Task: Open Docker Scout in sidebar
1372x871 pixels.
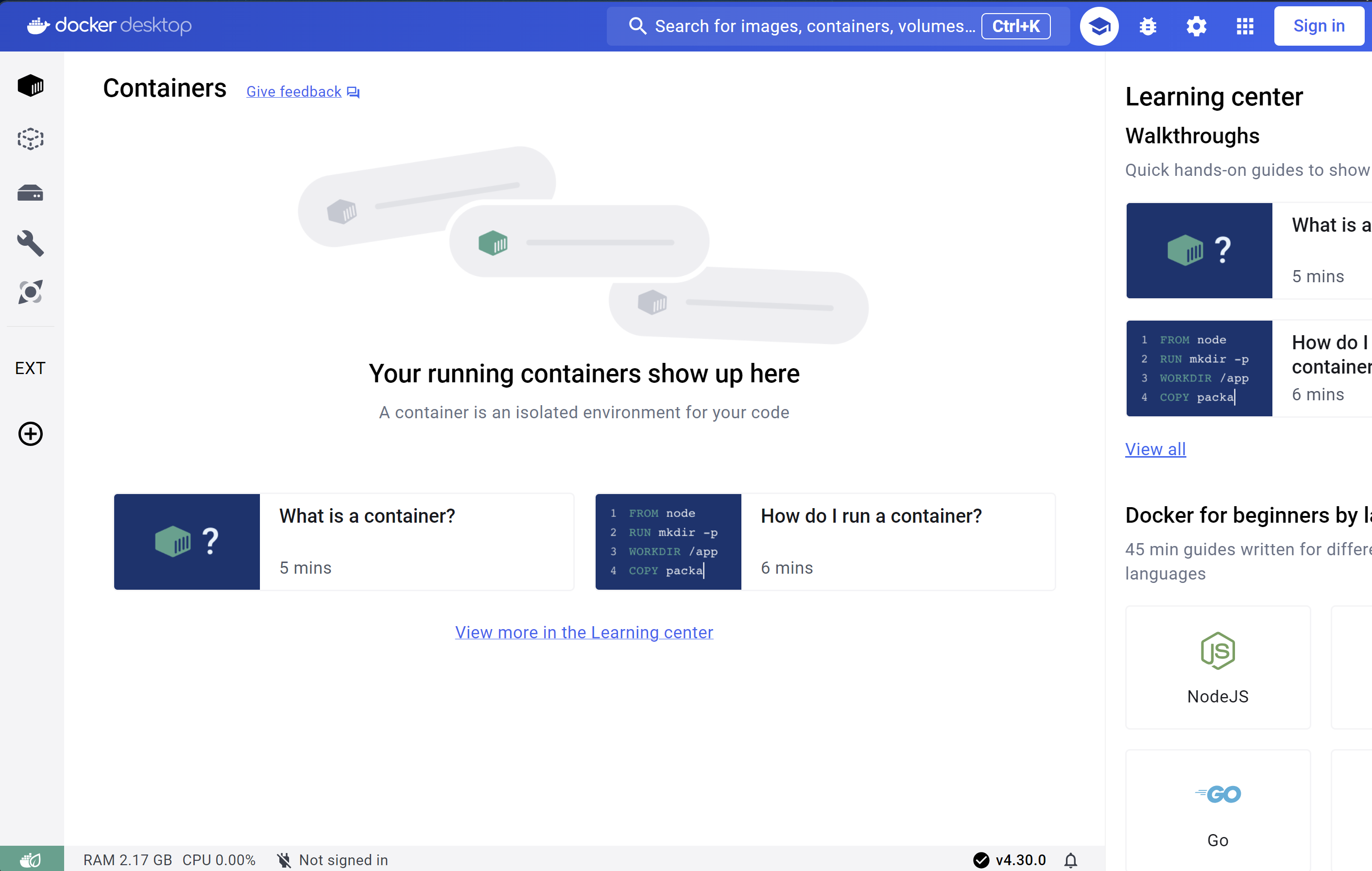Action: [30, 292]
